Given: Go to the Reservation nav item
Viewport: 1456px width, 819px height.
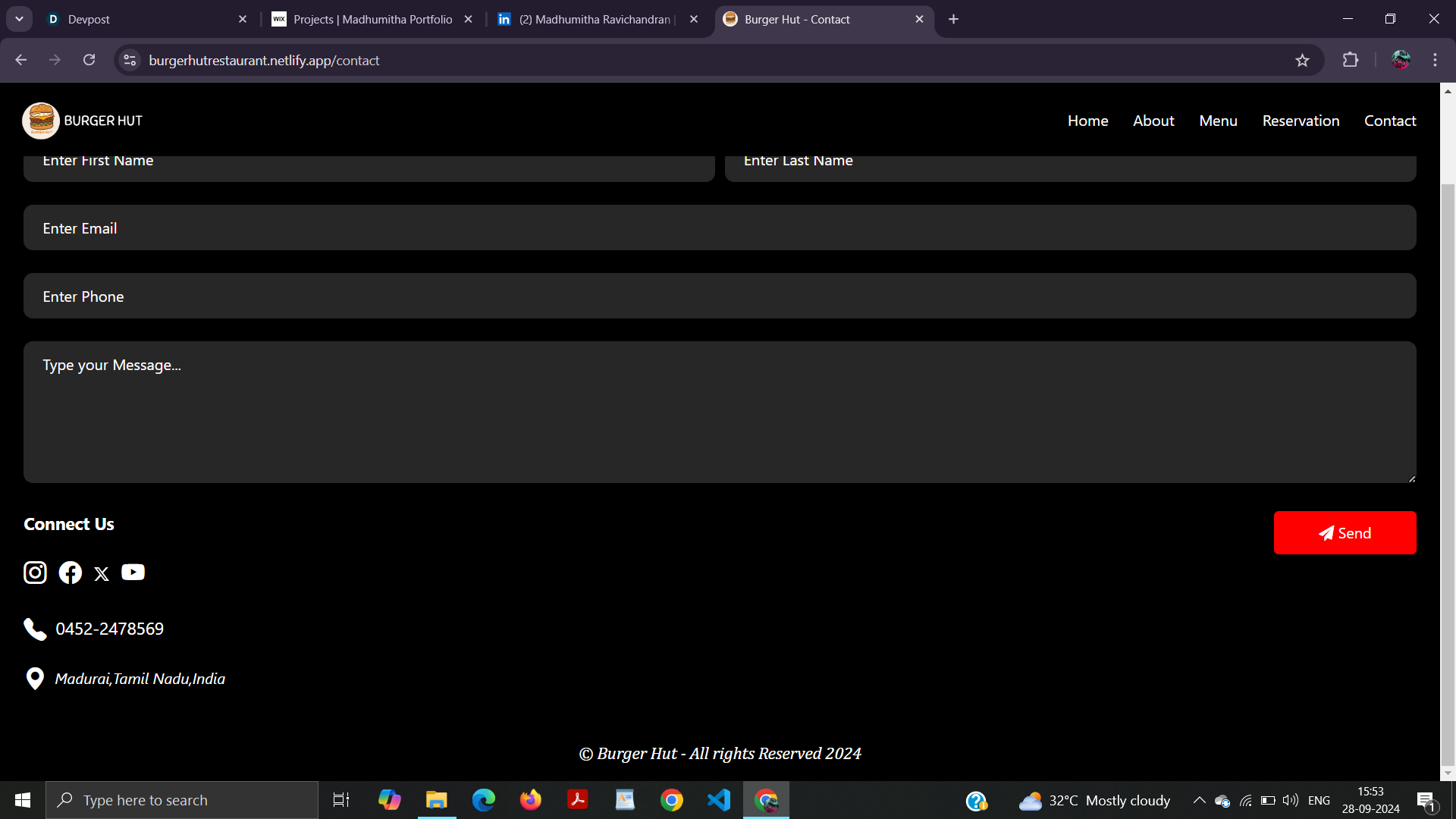Looking at the screenshot, I should point(1301,121).
